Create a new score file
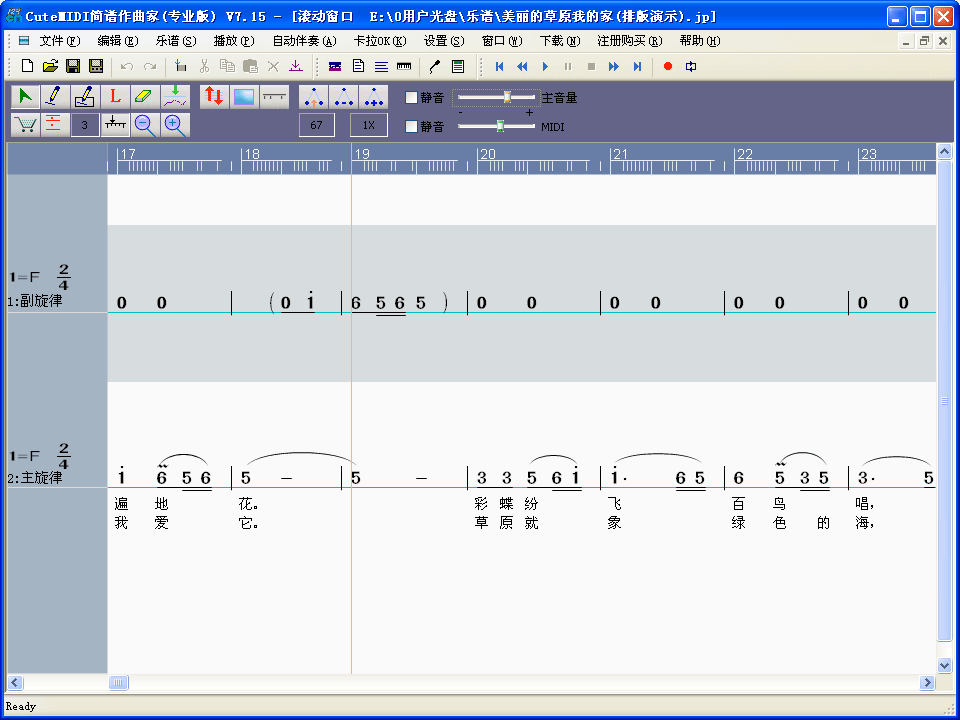Screen dimensions: 960x720 [27, 66]
